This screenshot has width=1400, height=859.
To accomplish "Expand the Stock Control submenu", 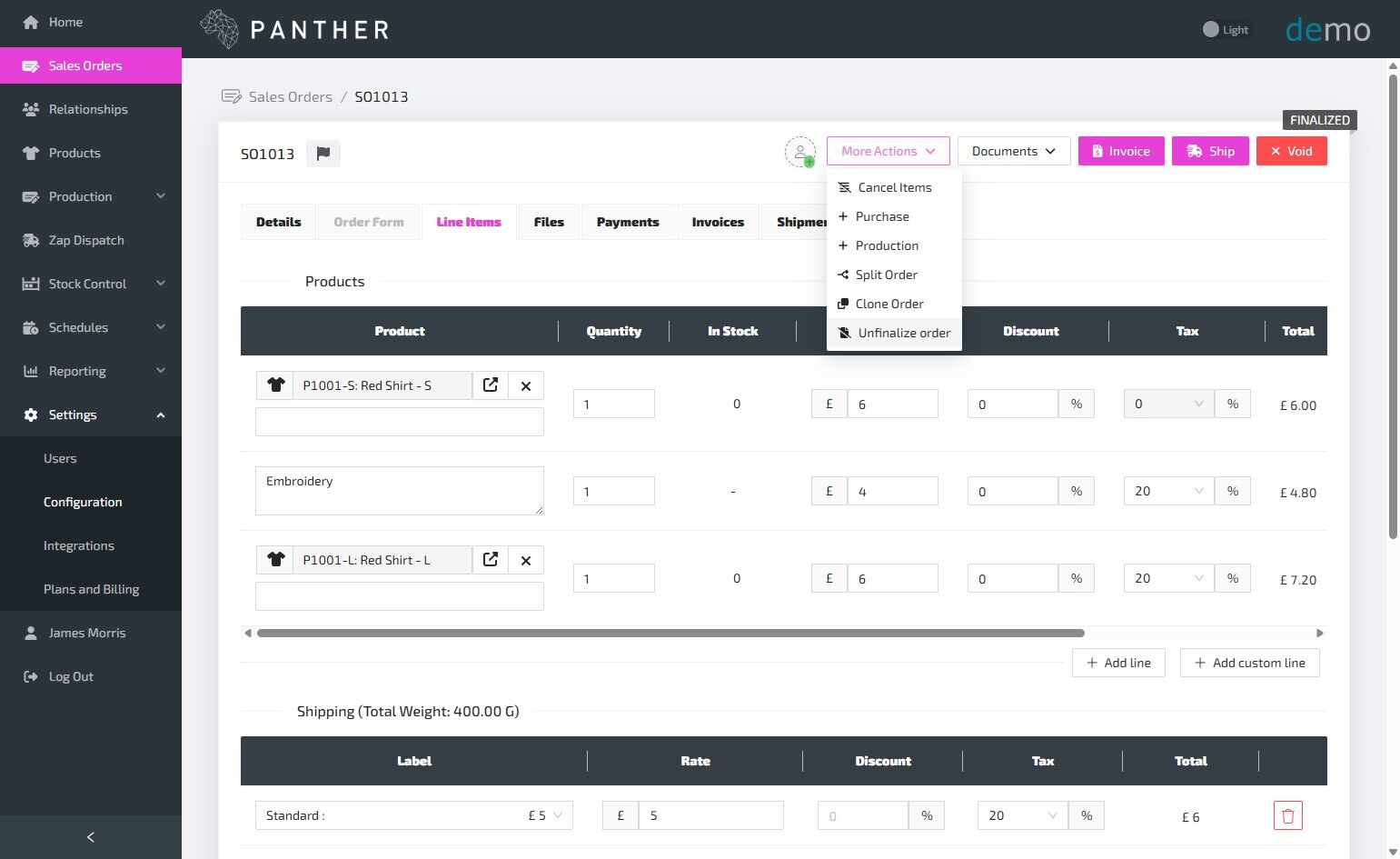I will pos(161,284).
